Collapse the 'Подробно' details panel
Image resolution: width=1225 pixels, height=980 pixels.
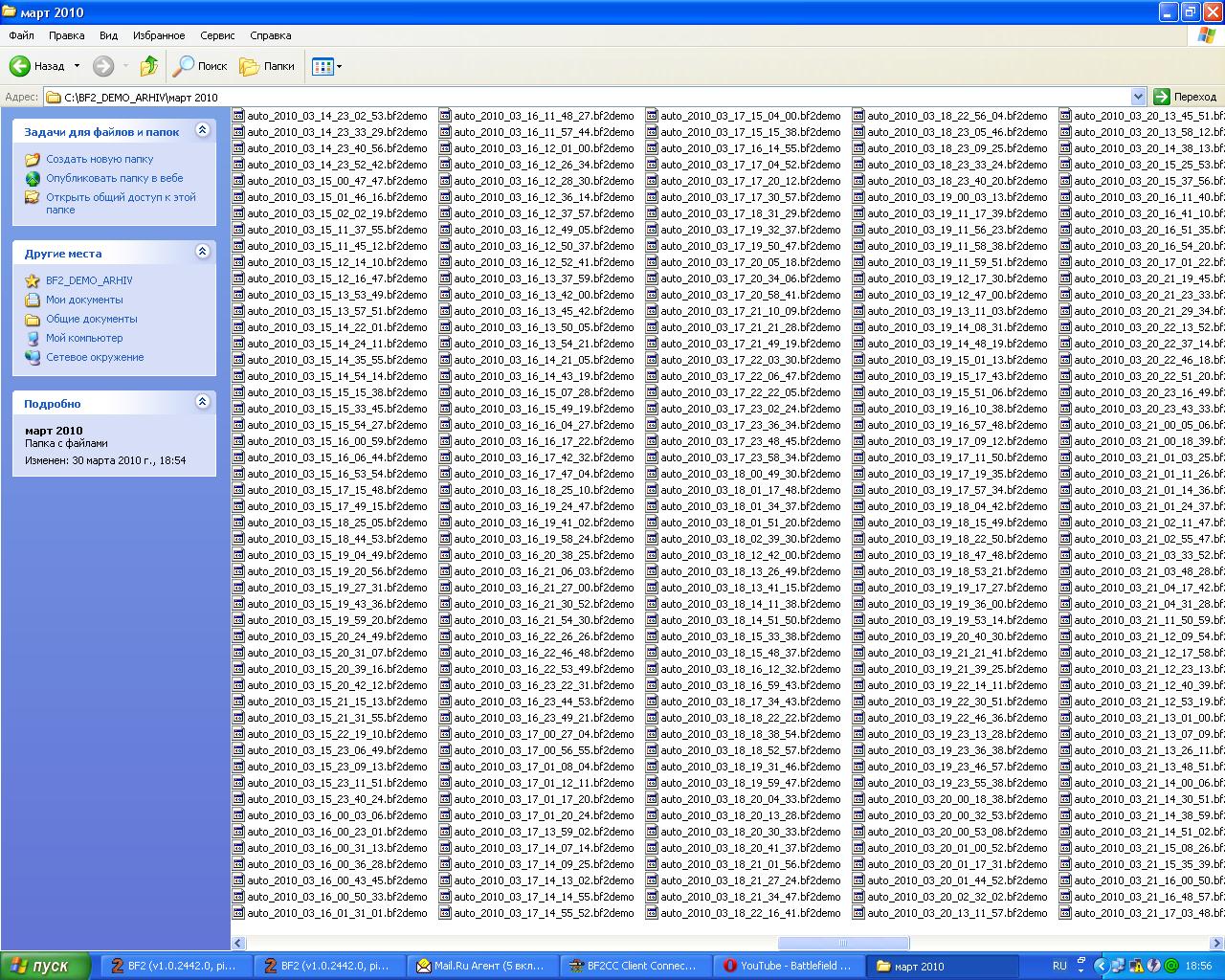point(202,402)
